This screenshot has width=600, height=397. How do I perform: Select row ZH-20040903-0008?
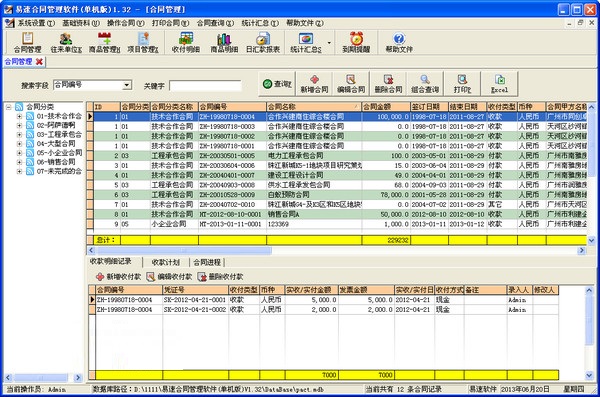(x=340, y=185)
